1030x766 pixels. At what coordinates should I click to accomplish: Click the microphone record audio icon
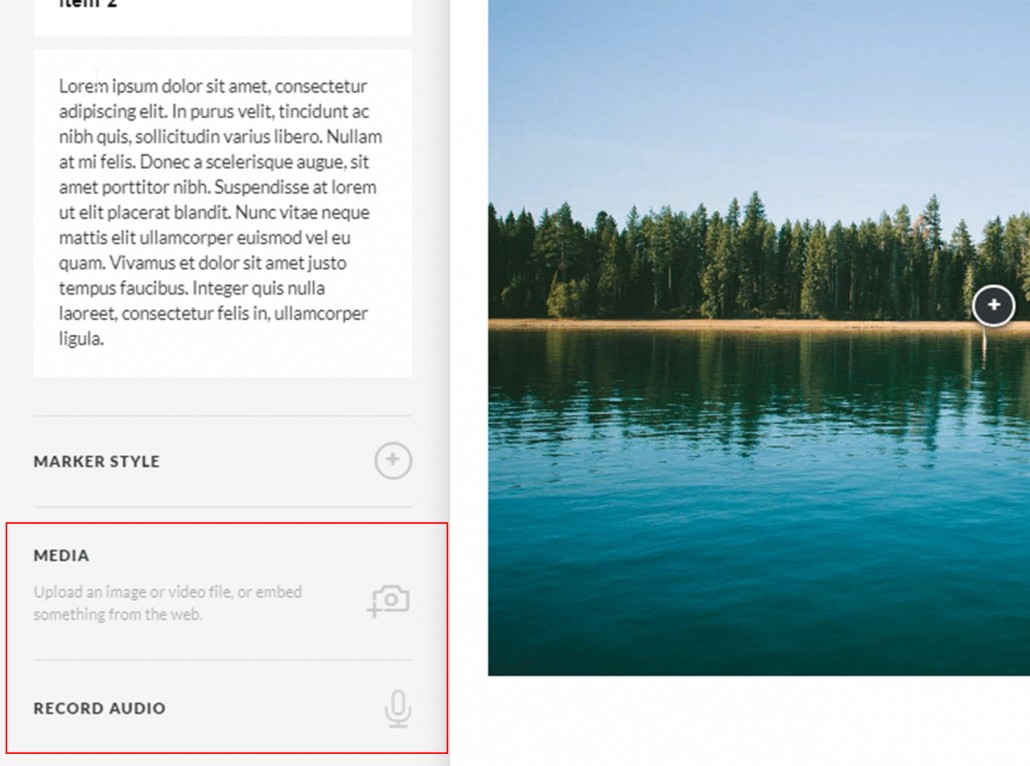[397, 708]
